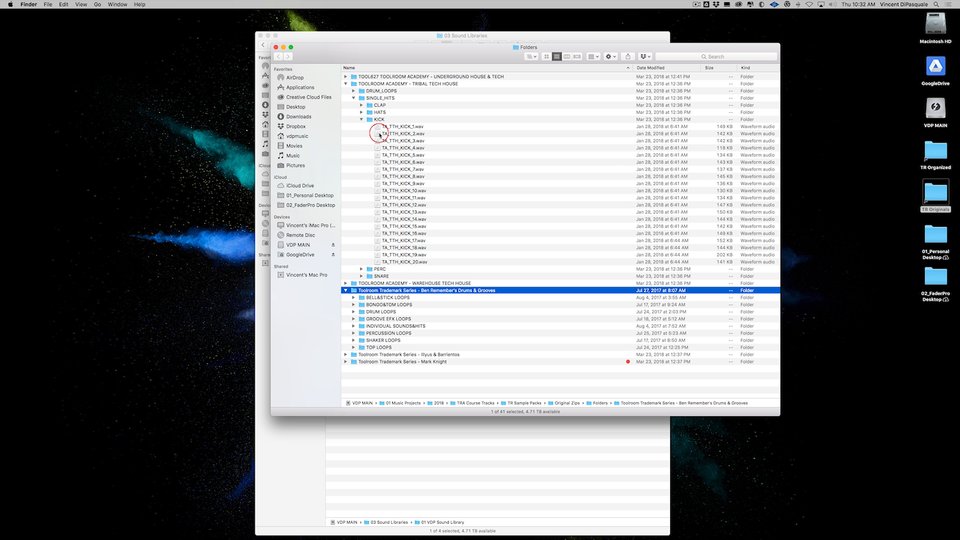
Task: Go back in the Folders window
Action: pyautogui.click(x=278, y=56)
